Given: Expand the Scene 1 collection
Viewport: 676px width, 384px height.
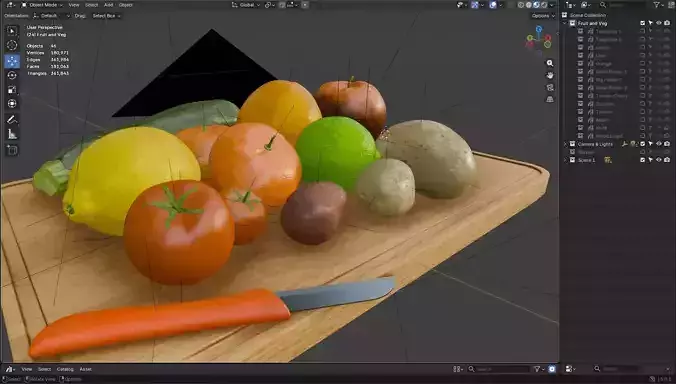Looking at the screenshot, I should [x=565, y=160].
